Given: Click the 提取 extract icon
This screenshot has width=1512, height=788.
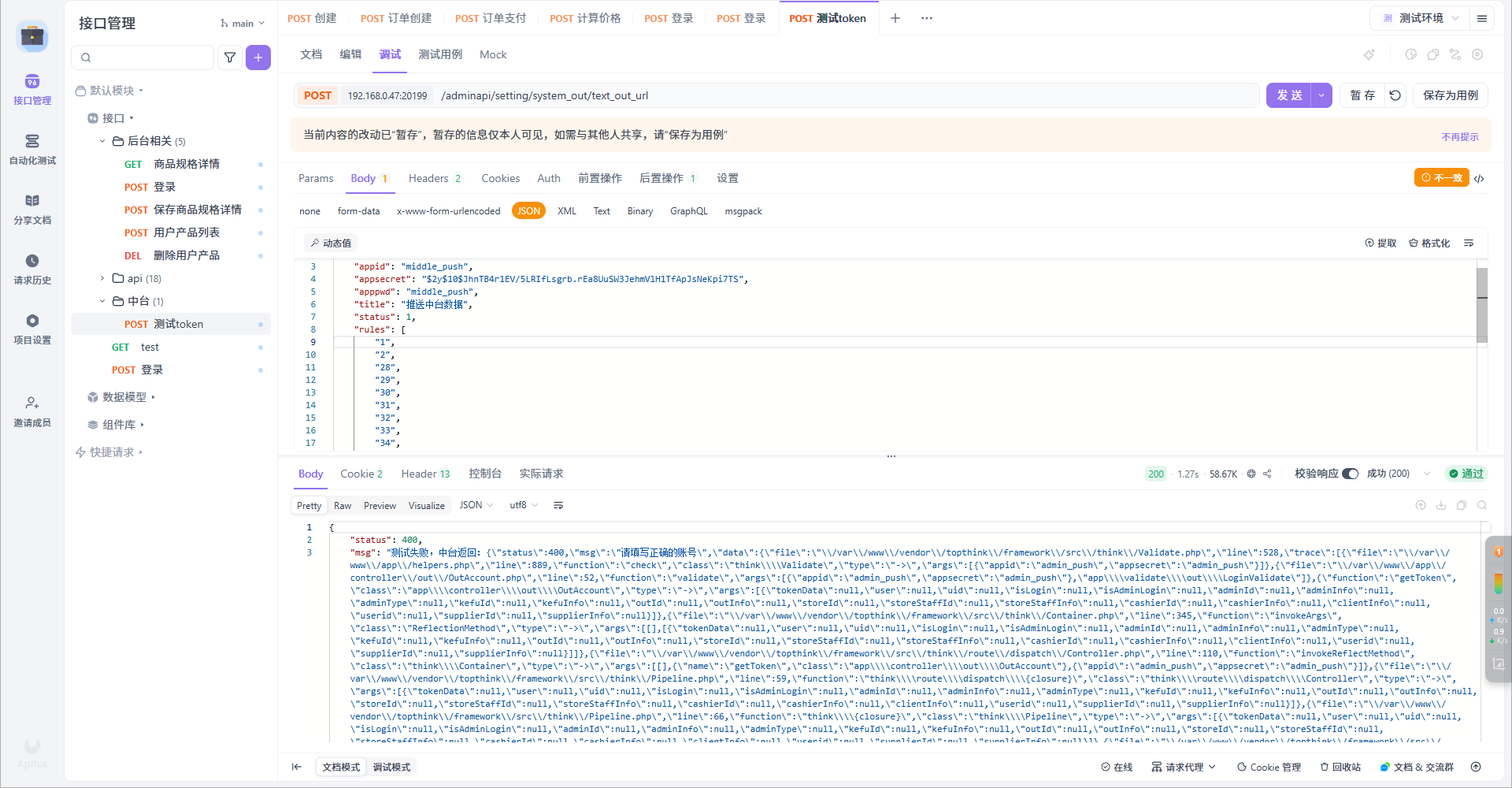Looking at the screenshot, I should coord(1380,243).
